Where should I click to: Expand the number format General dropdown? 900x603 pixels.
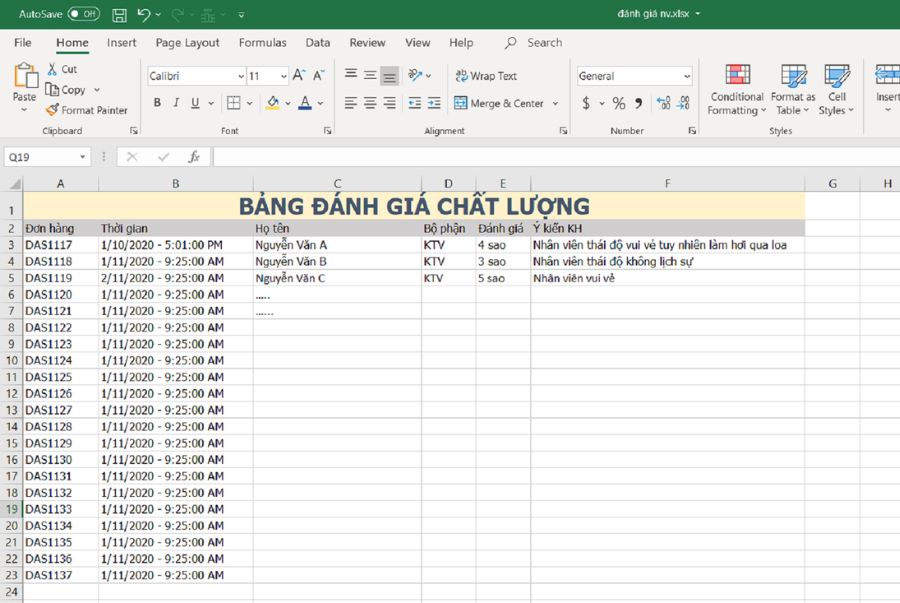(686, 76)
